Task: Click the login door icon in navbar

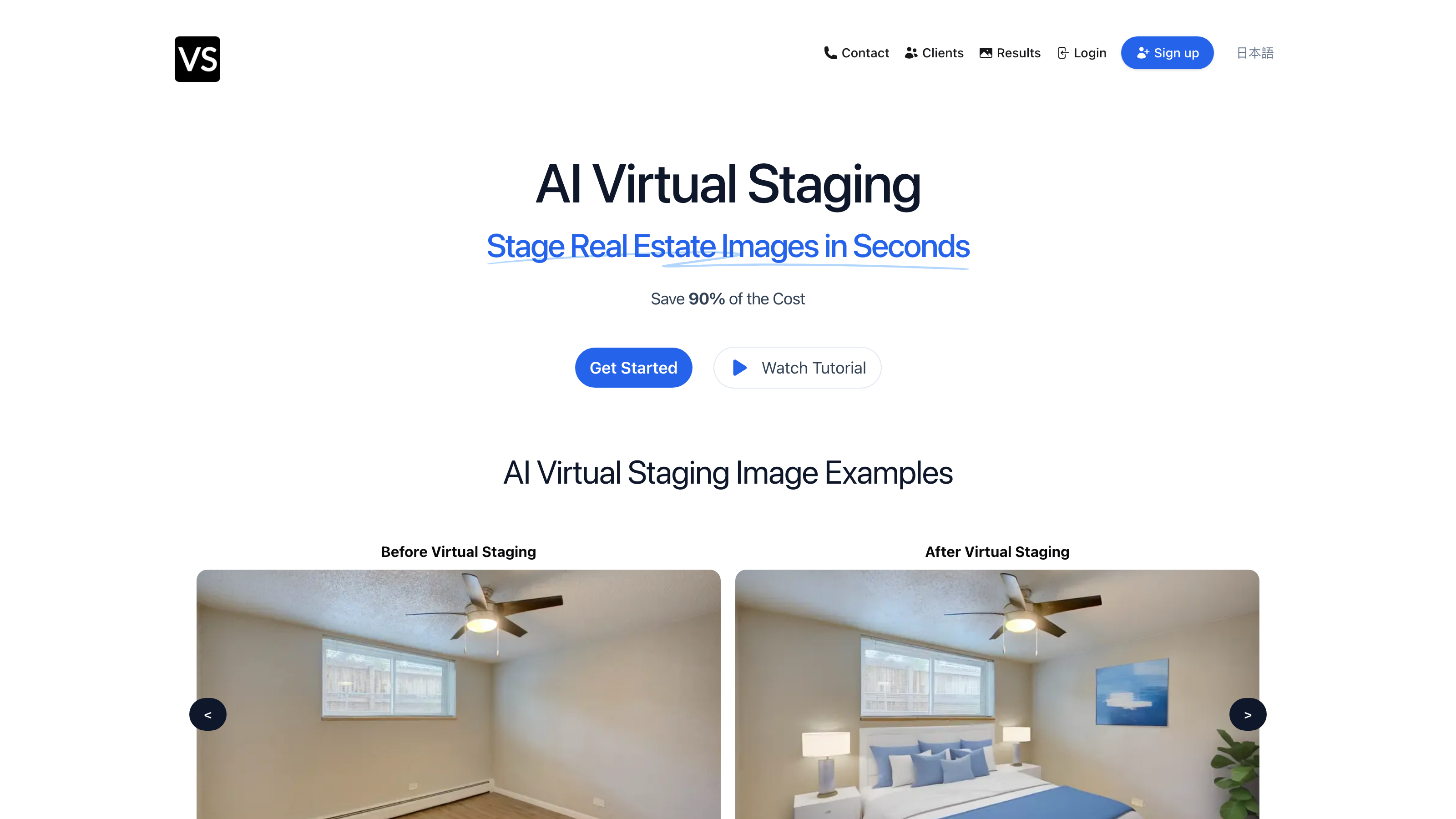Action: (1063, 53)
